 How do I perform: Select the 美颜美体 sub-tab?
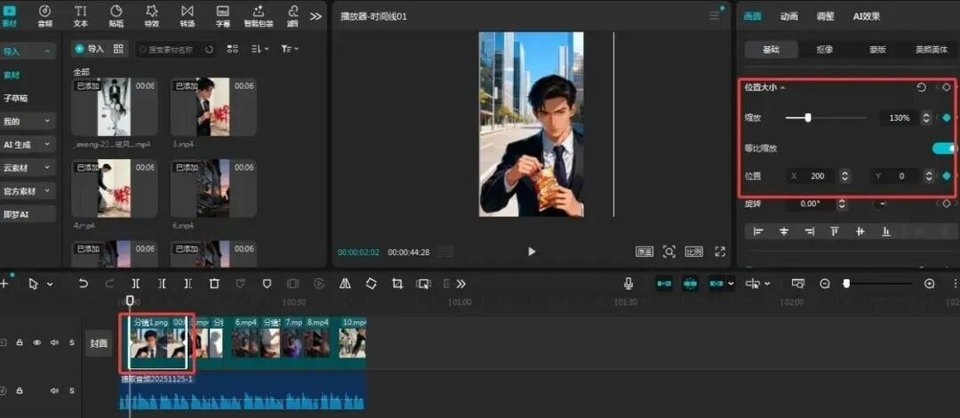(931, 50)
